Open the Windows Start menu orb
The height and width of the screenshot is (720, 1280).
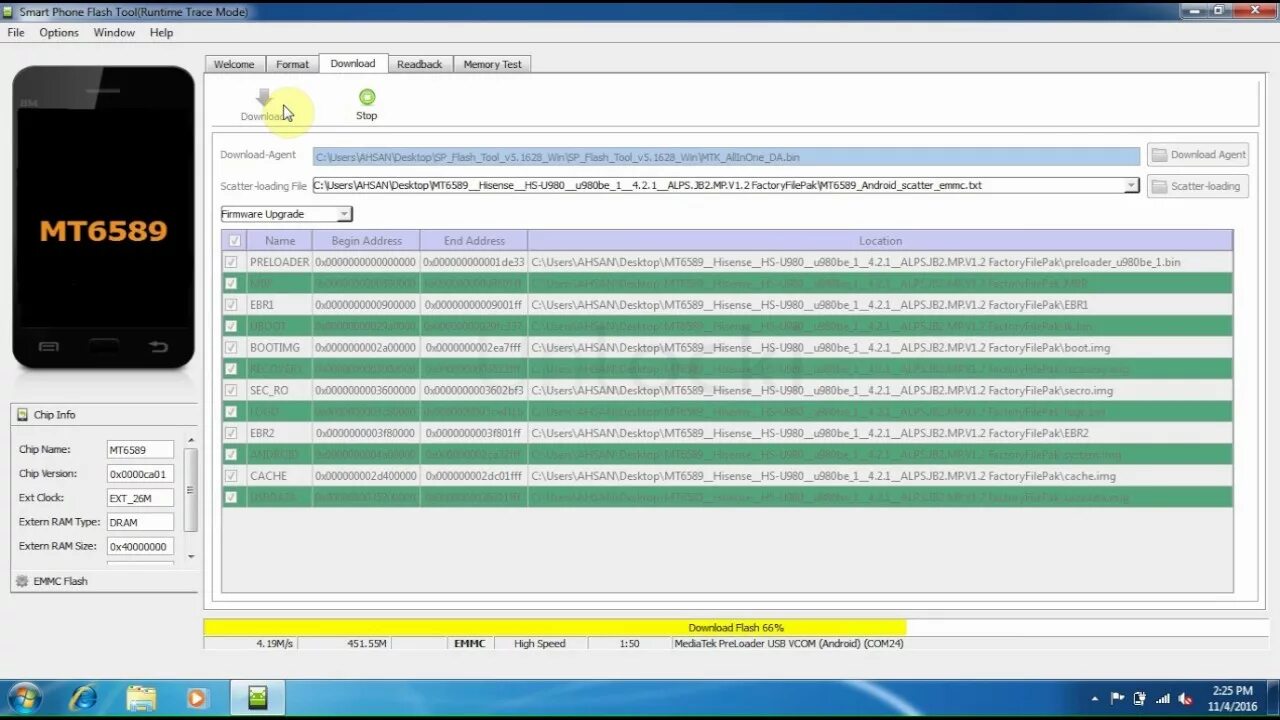24,698
